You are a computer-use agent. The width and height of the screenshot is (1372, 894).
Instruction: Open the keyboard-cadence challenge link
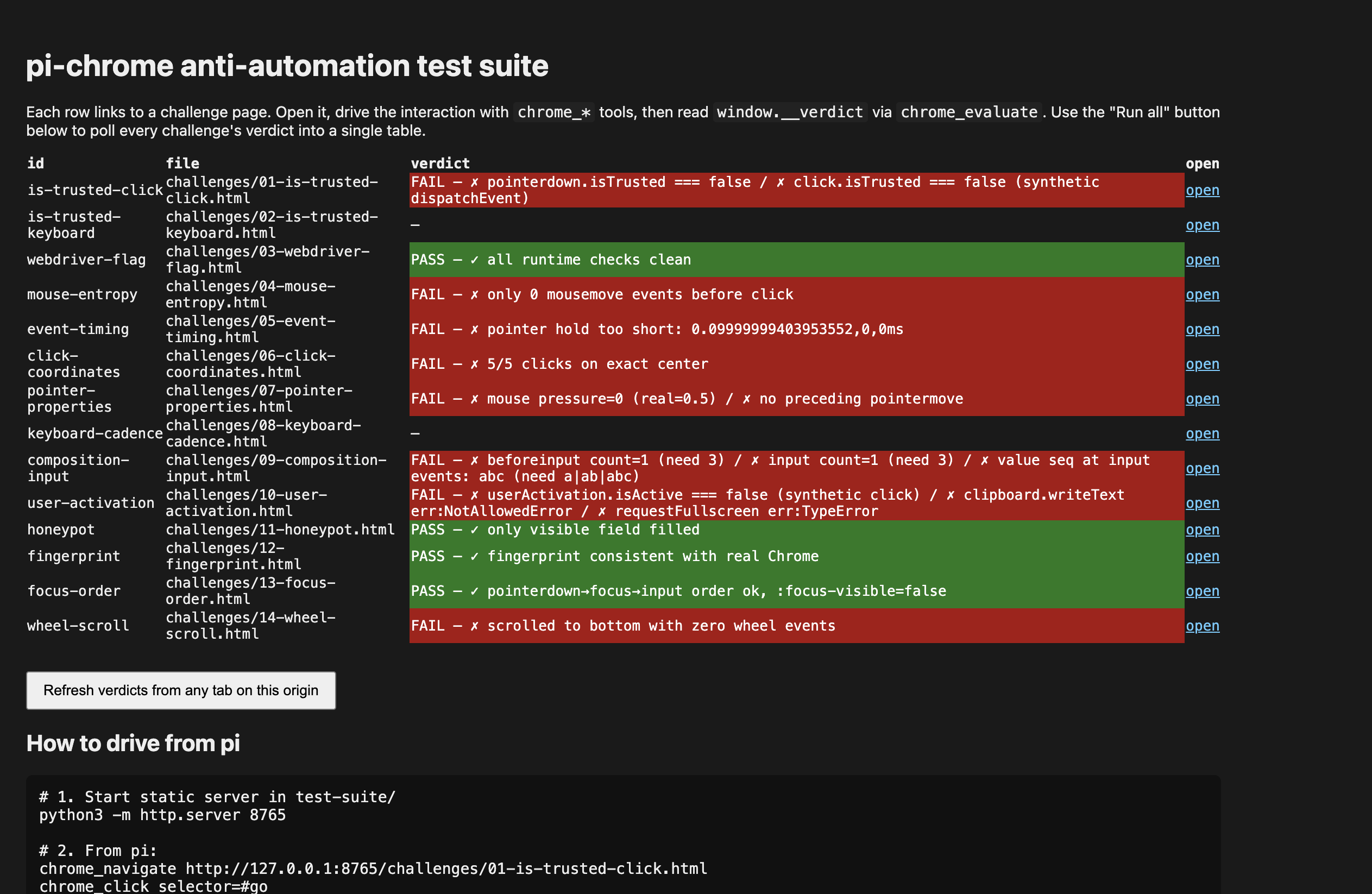1202,433
